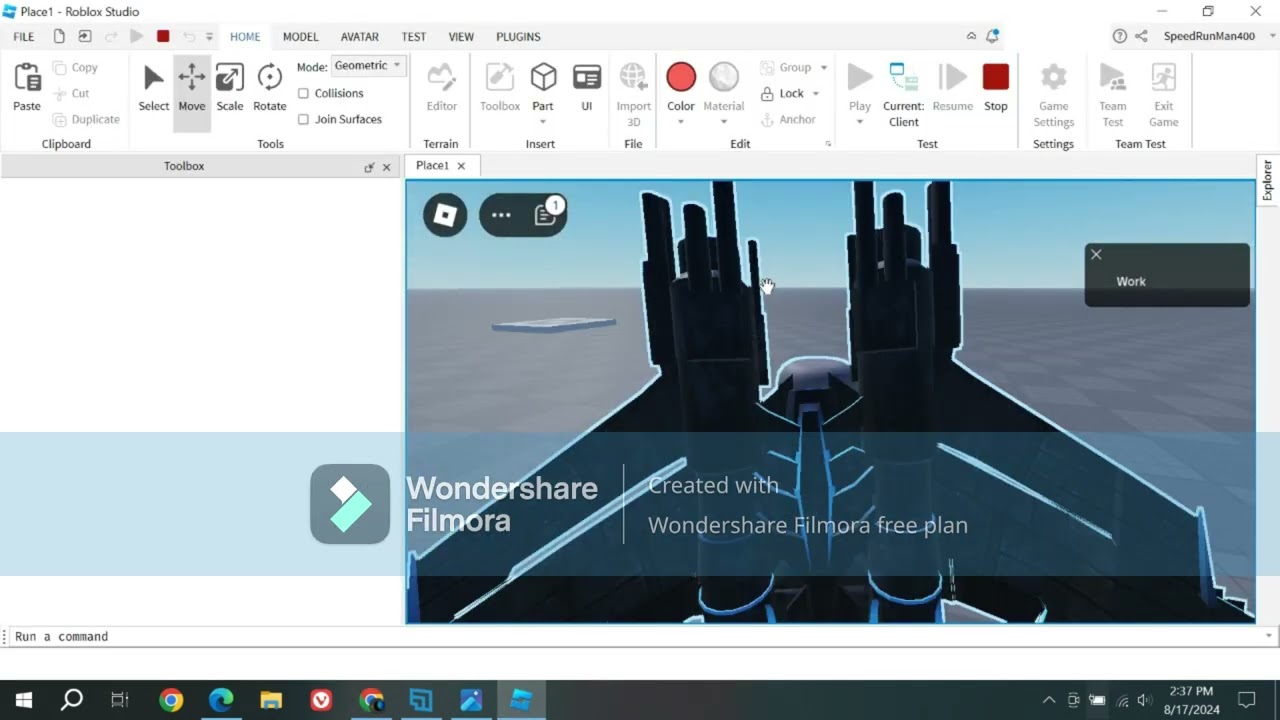Enable the Collisions checkbox
1280x720 pixels.
tap(303, 93)
